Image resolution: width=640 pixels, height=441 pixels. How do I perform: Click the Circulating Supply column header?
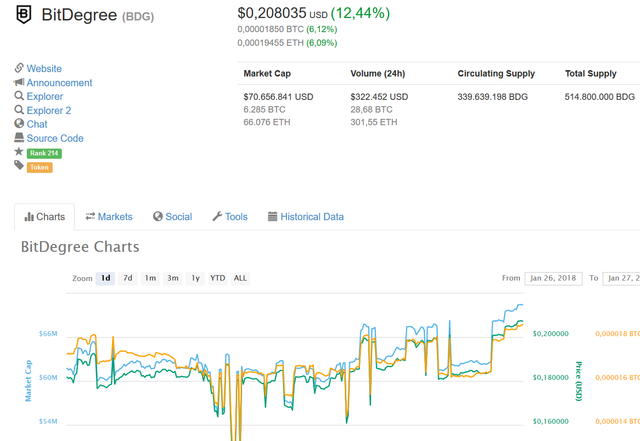pyautogui.click(x=496, y=74)
